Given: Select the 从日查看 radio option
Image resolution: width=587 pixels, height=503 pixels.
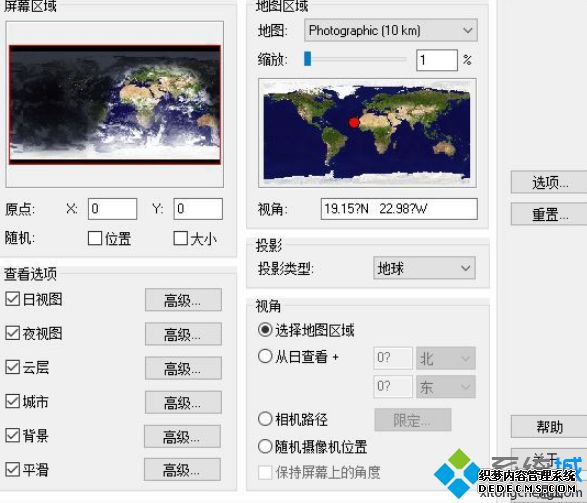Looking at the screenshot, I should [265, 356].
